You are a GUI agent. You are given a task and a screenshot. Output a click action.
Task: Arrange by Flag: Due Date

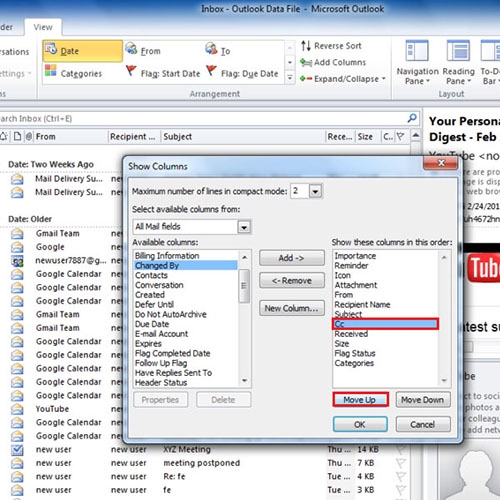click(242, 73)
